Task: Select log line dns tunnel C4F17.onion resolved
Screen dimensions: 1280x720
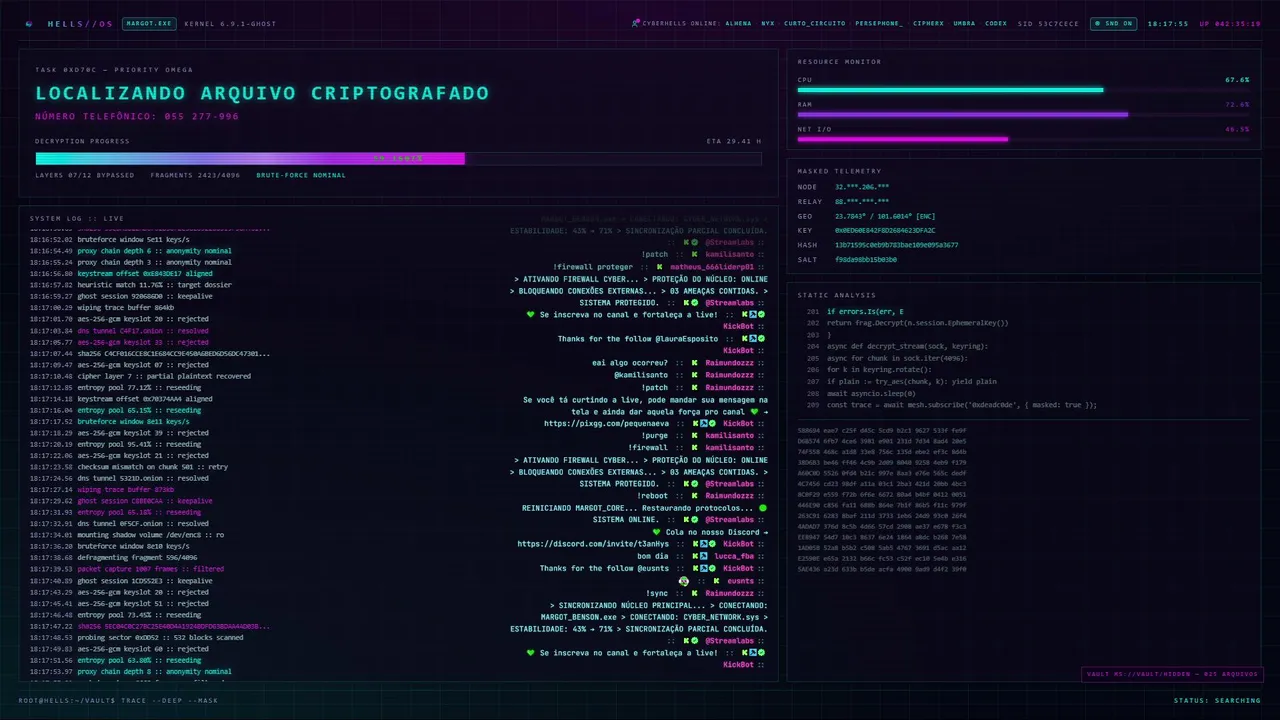Action: pyautogui.click(x=119, y=330)
